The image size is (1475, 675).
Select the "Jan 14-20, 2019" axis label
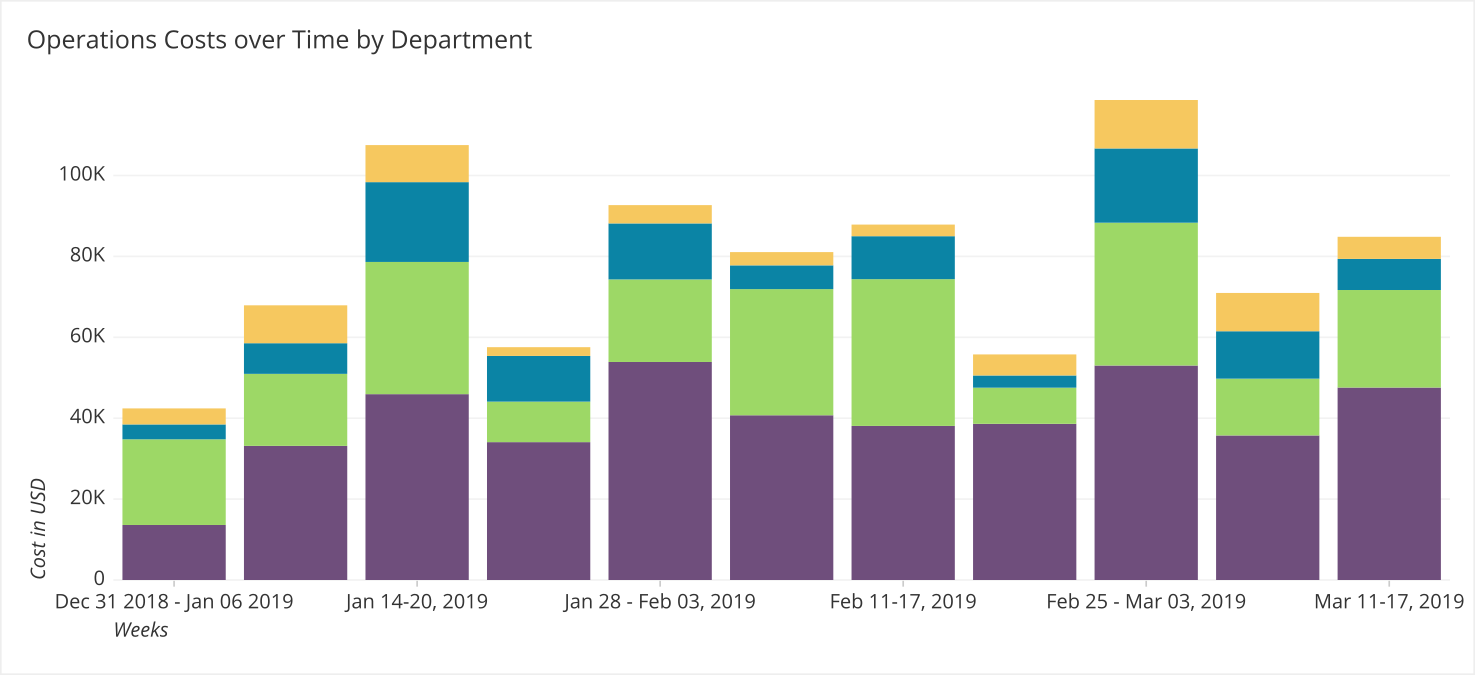coord(417,602)
